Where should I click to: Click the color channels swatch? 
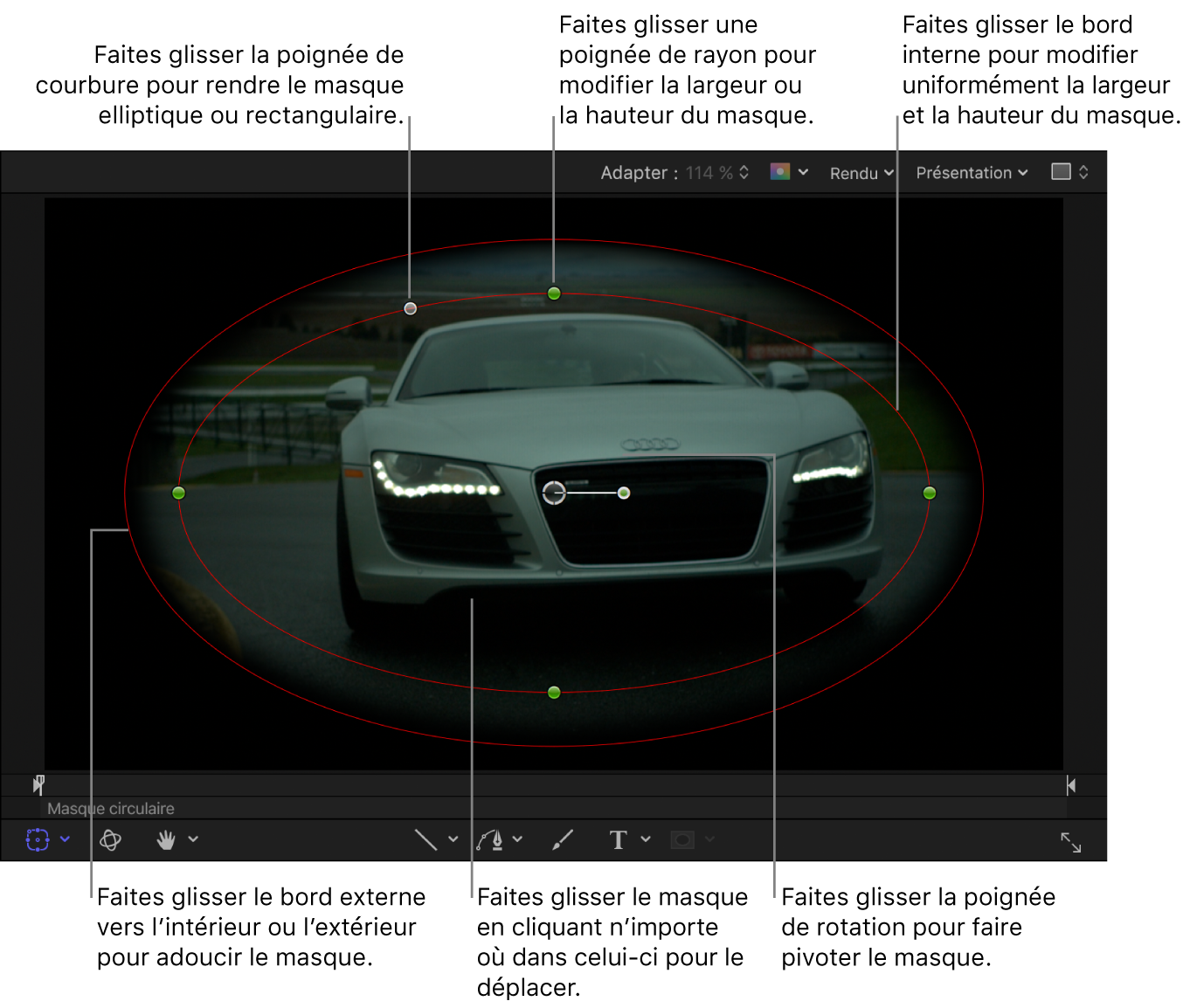coord(779,172)
